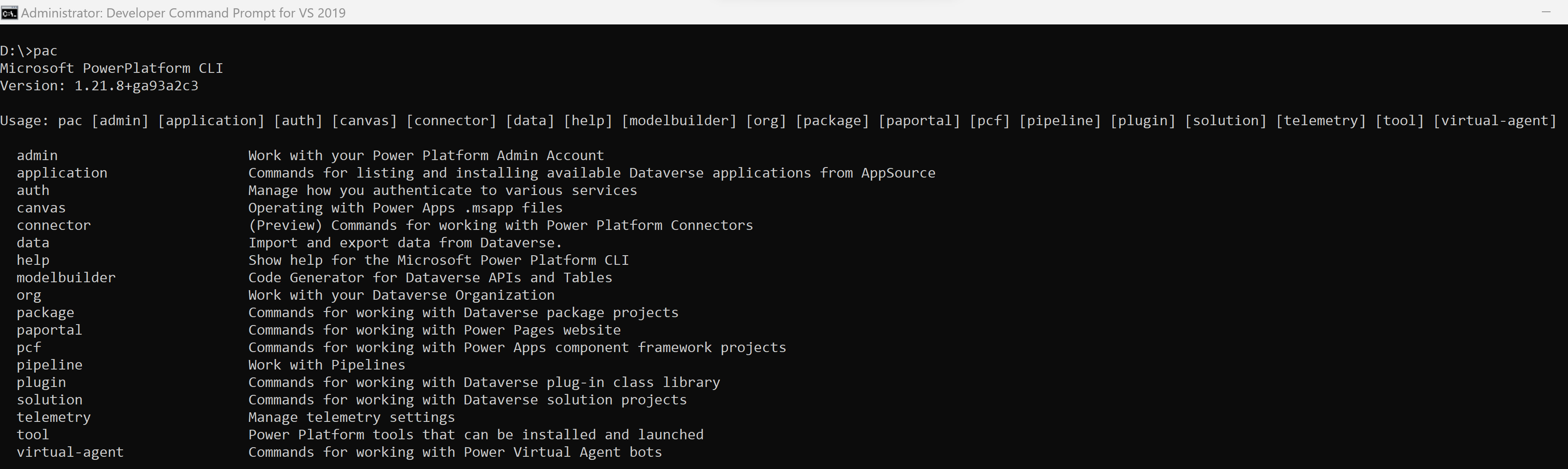Click '[virtual-agent]' in the Usage line
Screen dimensions: 1568x469
[x=1494, y=120]
